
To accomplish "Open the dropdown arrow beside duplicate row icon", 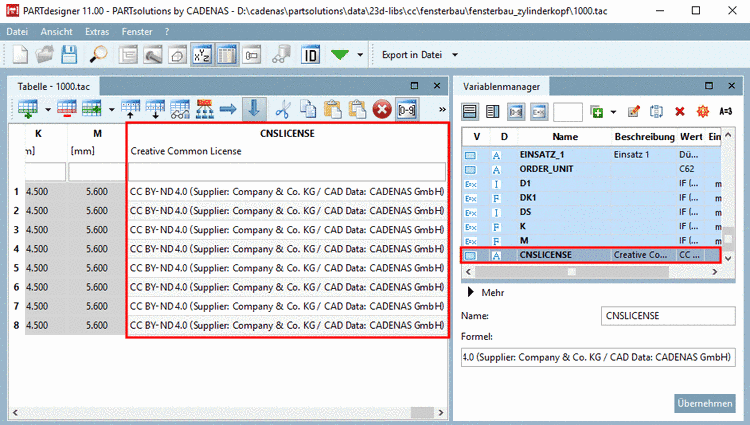I will point(111,109).
